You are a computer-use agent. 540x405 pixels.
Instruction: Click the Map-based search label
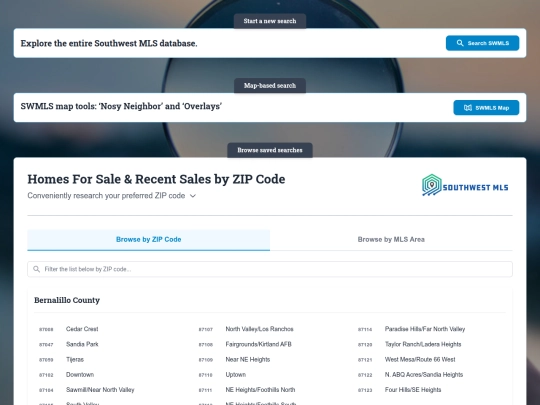pyautogui.click(x=270, y=85)
